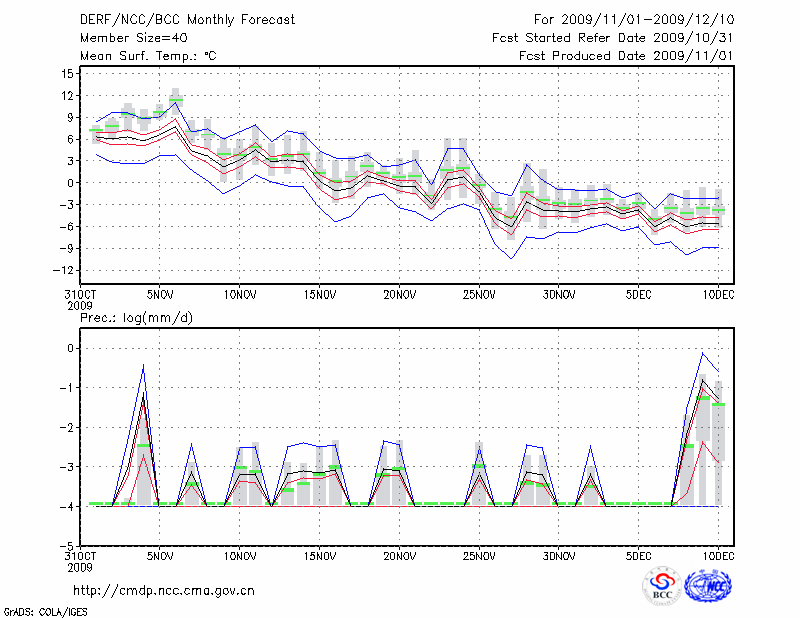Click -12 on the temperature y-axis
The height and width of the screenshot is (618, 800).
point(68,271)
